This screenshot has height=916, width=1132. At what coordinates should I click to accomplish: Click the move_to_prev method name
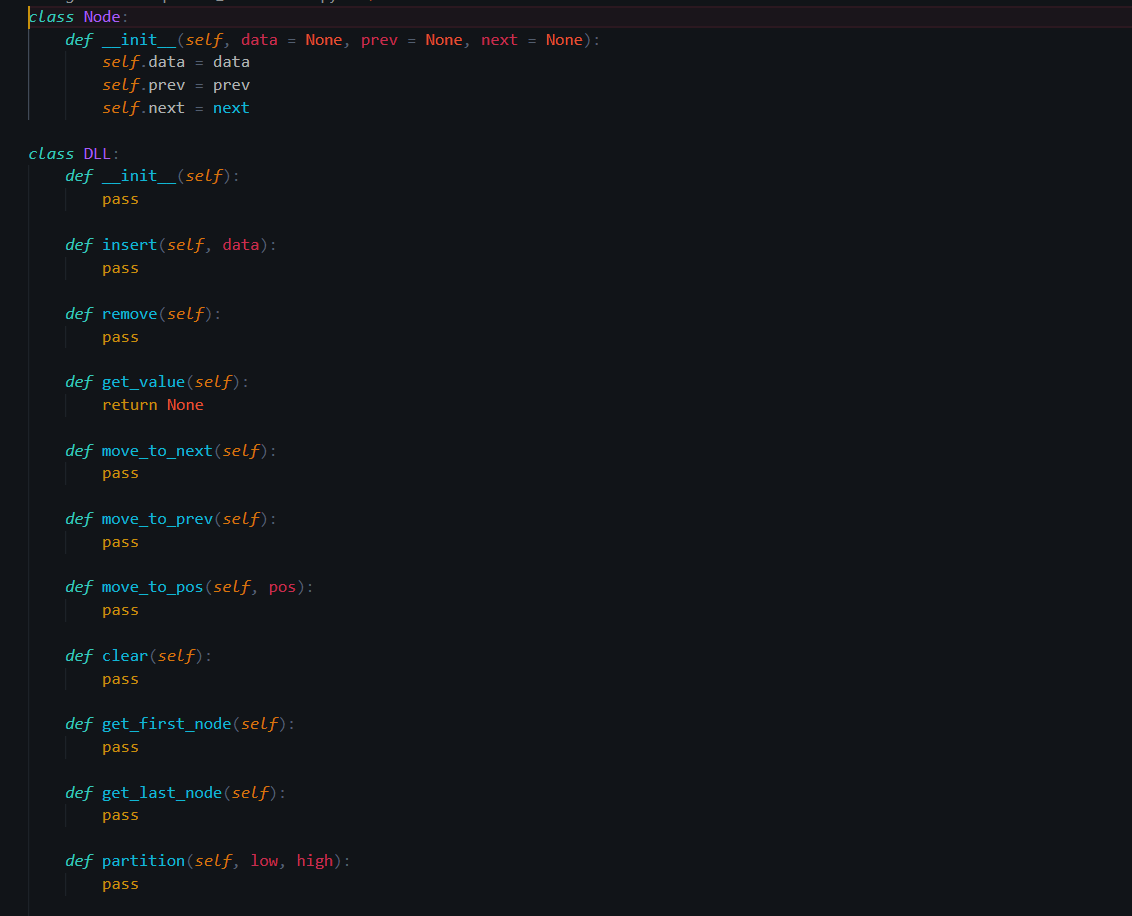[157, 518]
